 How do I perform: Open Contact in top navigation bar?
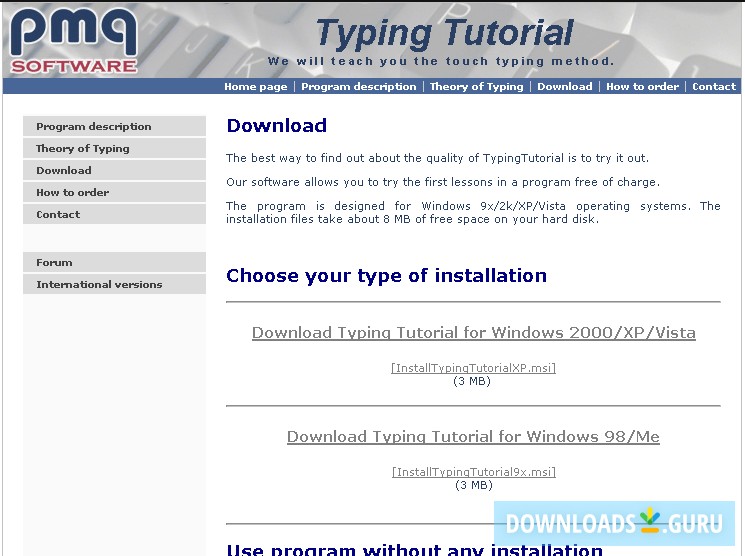tap(714, 86)
